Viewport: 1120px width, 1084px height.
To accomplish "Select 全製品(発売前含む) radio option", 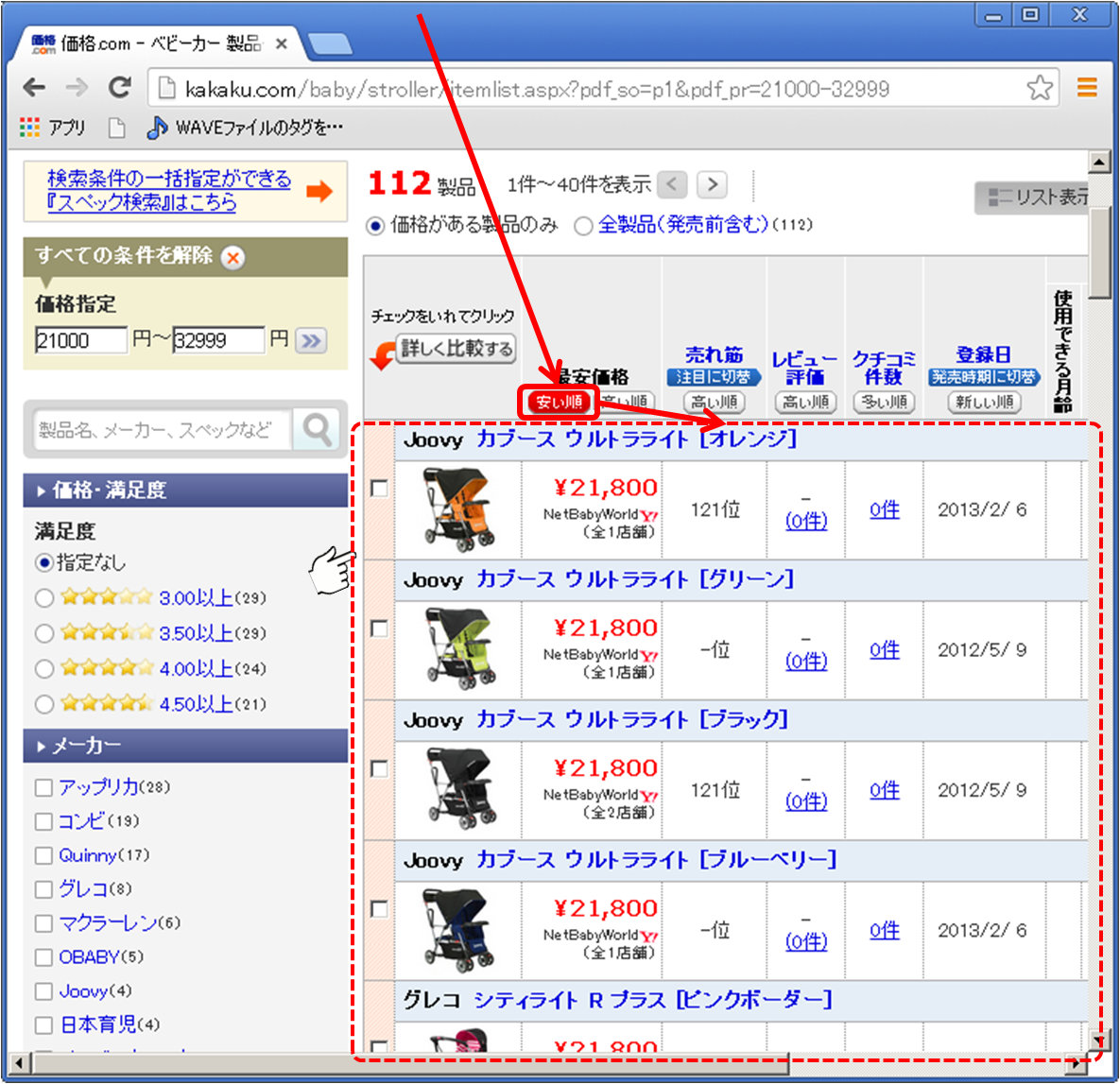I will tap(583, 226).
